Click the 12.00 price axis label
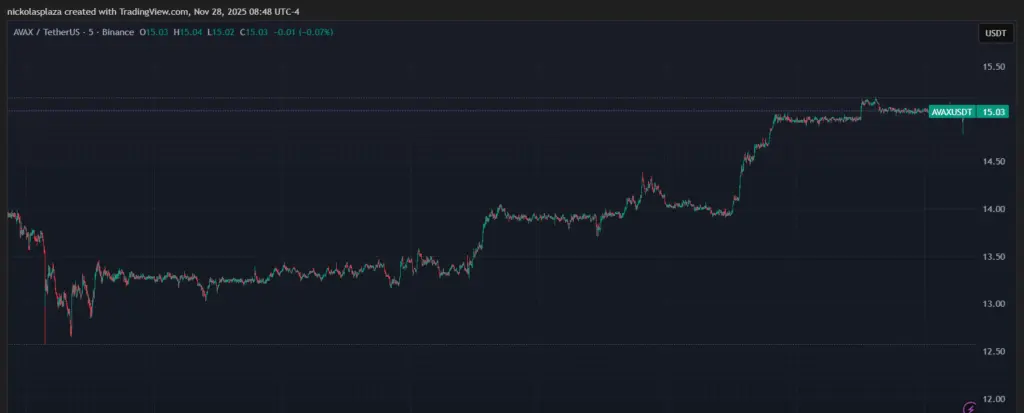Image resolution: width=1024 pixels, height=413 pixels. coord(993,399)
